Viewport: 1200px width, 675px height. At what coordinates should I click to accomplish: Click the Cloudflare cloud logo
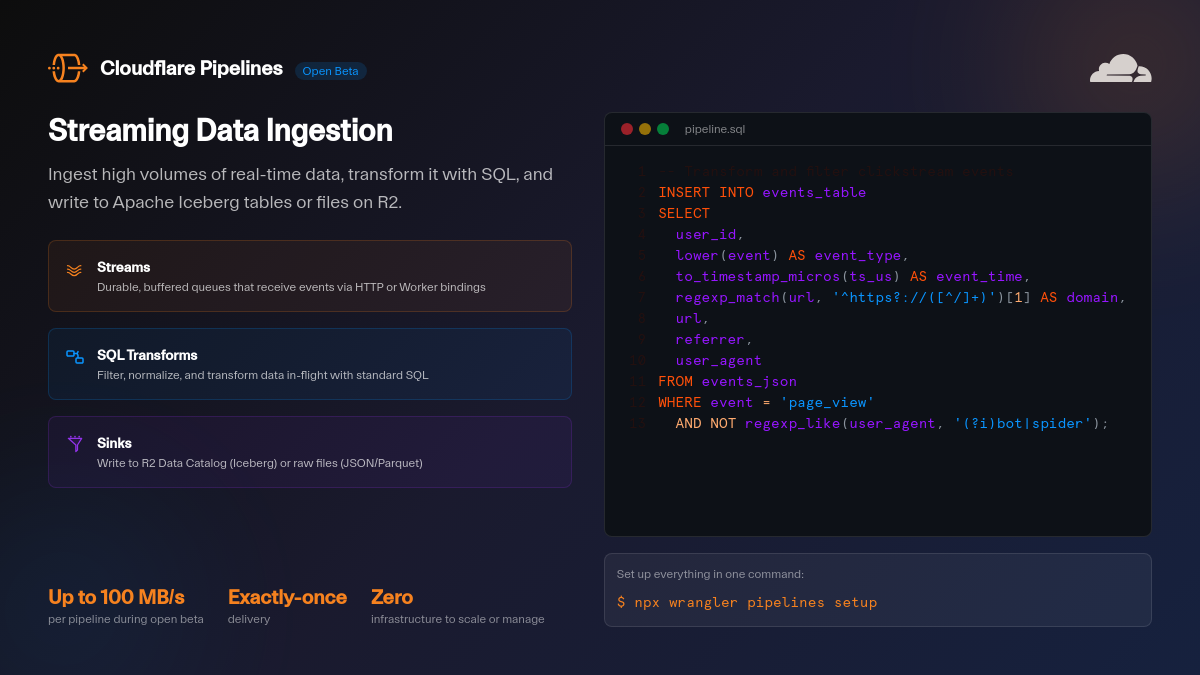pyautogui.click(x=1121, y=68)
